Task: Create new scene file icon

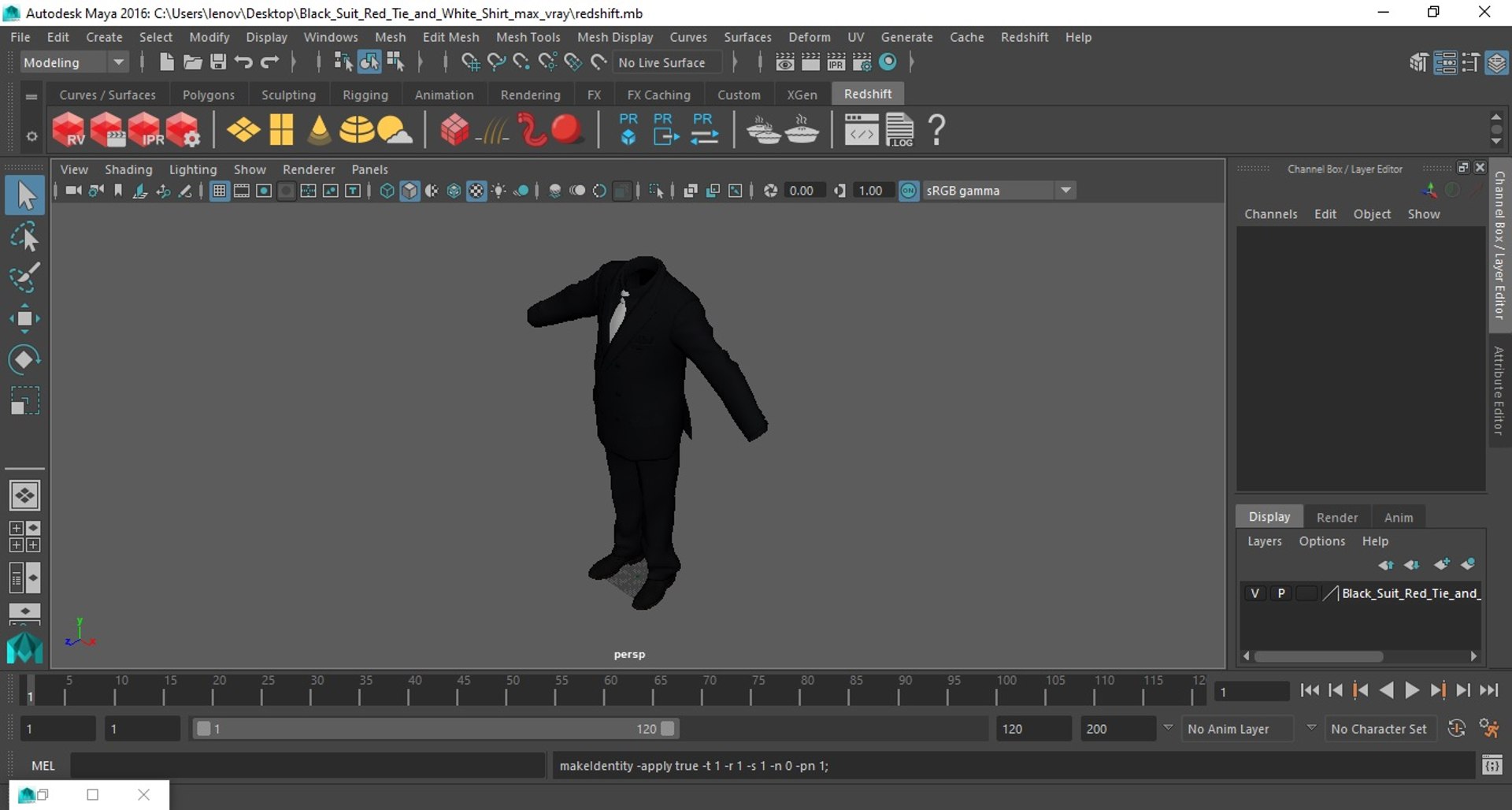Action: (166, 62)
